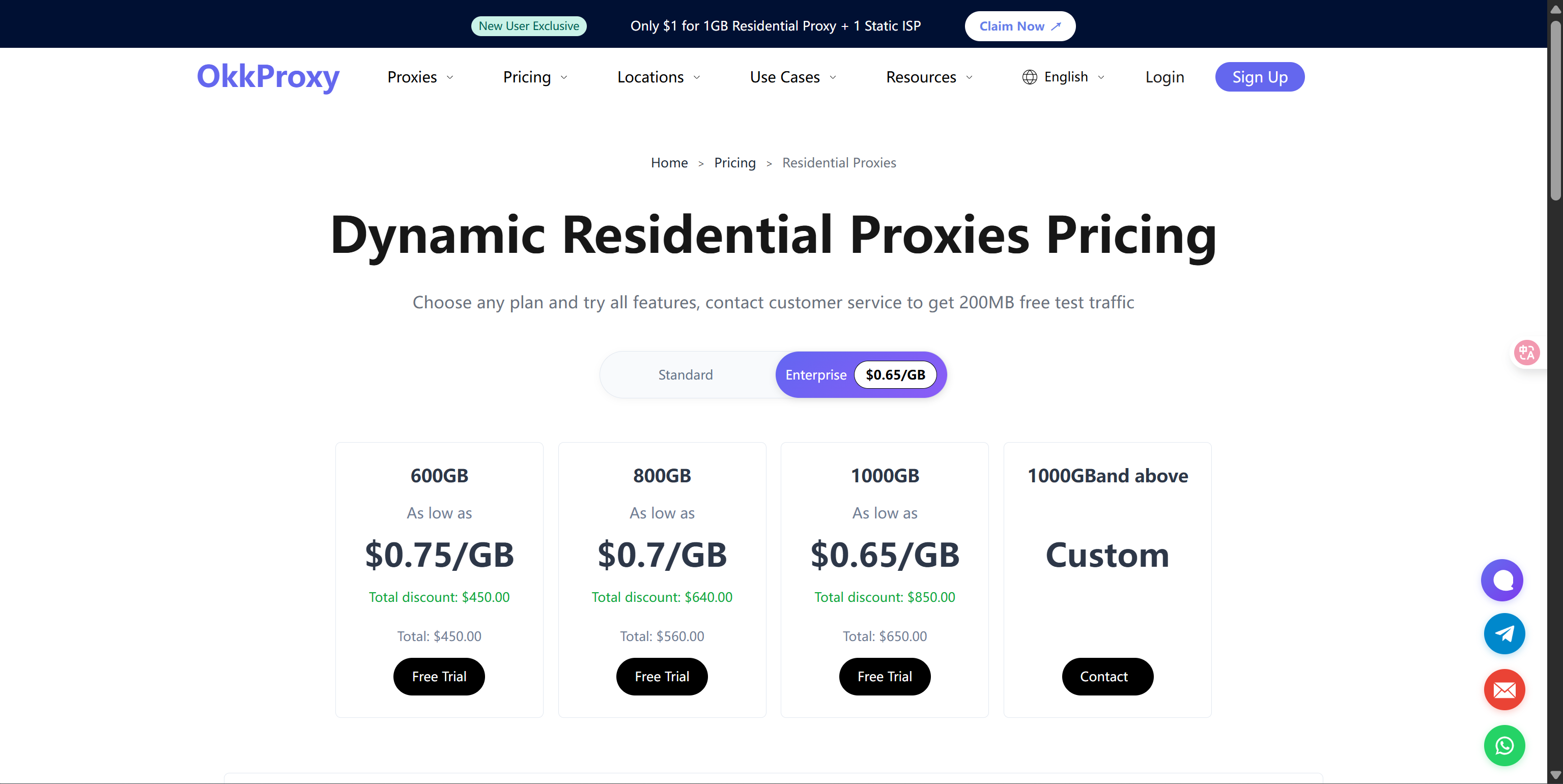Click the globe language icon
1563x784 pixels.
coord(1029,77)
